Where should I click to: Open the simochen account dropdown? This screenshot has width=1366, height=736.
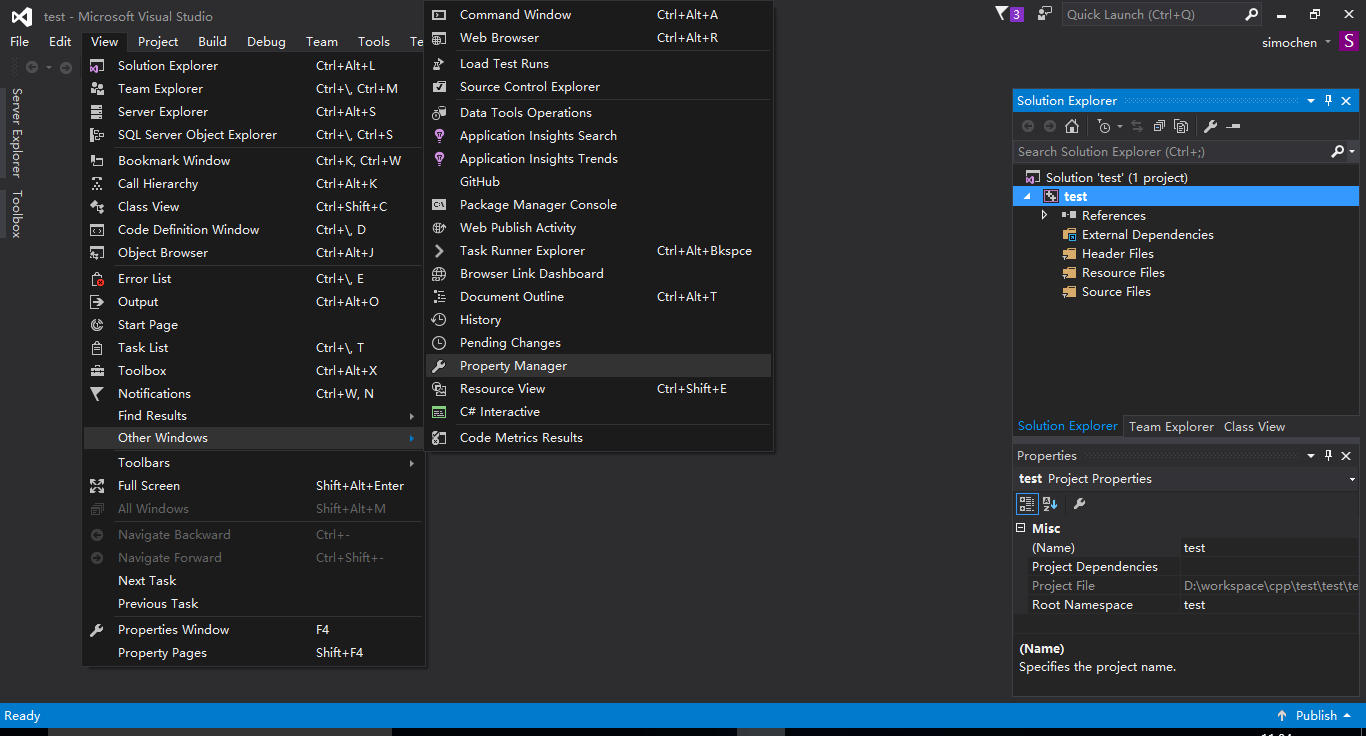[x=1328, y=43]
